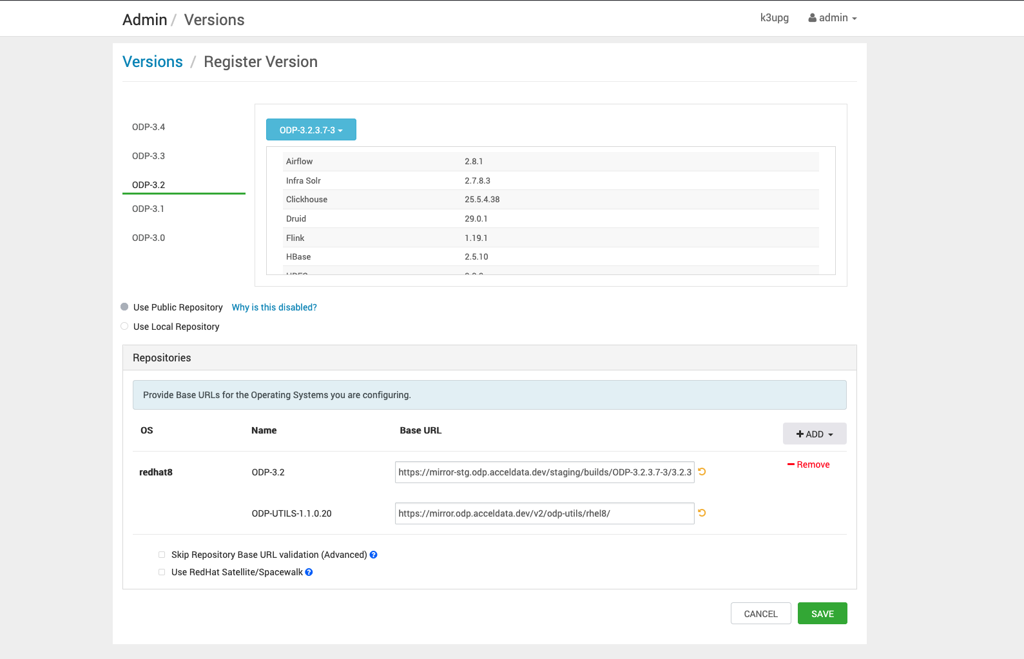Click the Flink service row
Screen dimensions: 1024x659
point(551,238)
